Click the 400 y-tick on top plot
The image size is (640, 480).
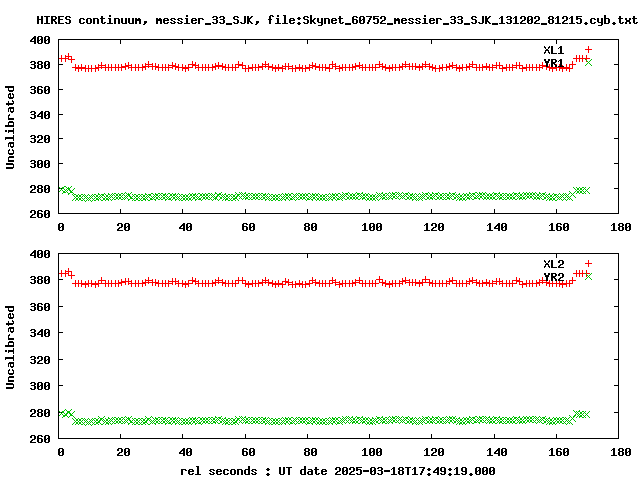40,40
